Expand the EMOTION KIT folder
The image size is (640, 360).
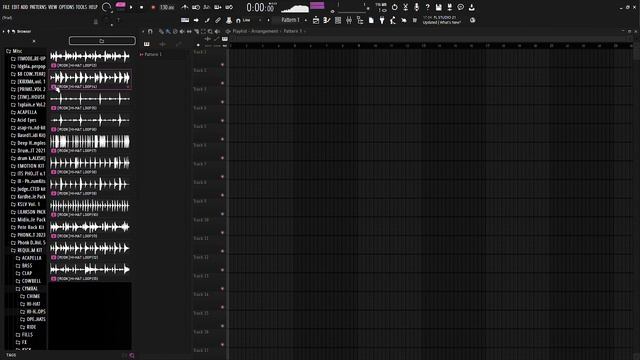(27, 166)
